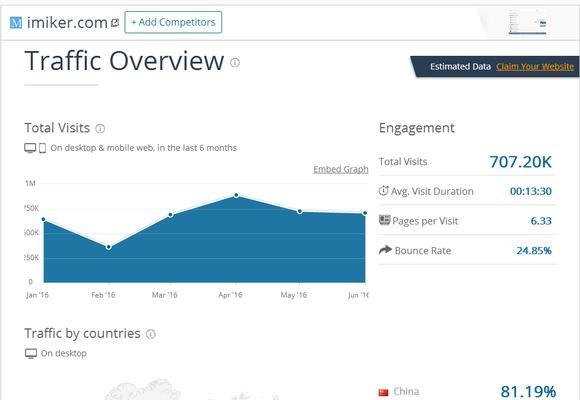Click the Pages per Visit label
The height and width of the screenshot is (400, 580).
[x=425, y=221]
